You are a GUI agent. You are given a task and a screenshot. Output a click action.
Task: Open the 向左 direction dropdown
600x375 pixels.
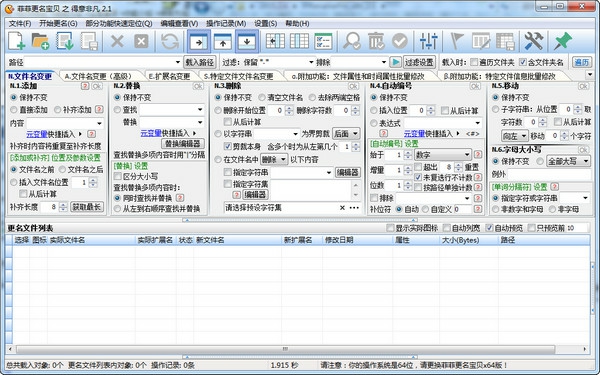tap(515, 136)
